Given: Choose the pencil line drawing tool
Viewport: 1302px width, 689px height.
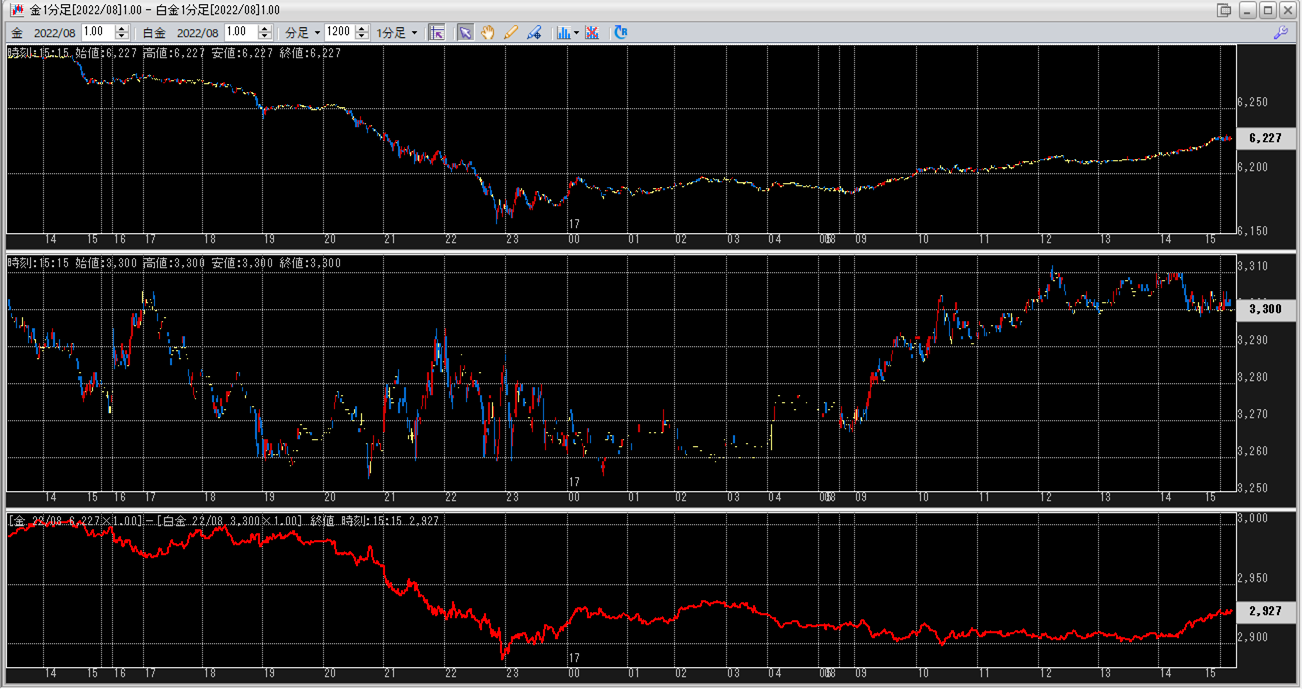Looking at the screenshot, I should (x=511, y=32).
